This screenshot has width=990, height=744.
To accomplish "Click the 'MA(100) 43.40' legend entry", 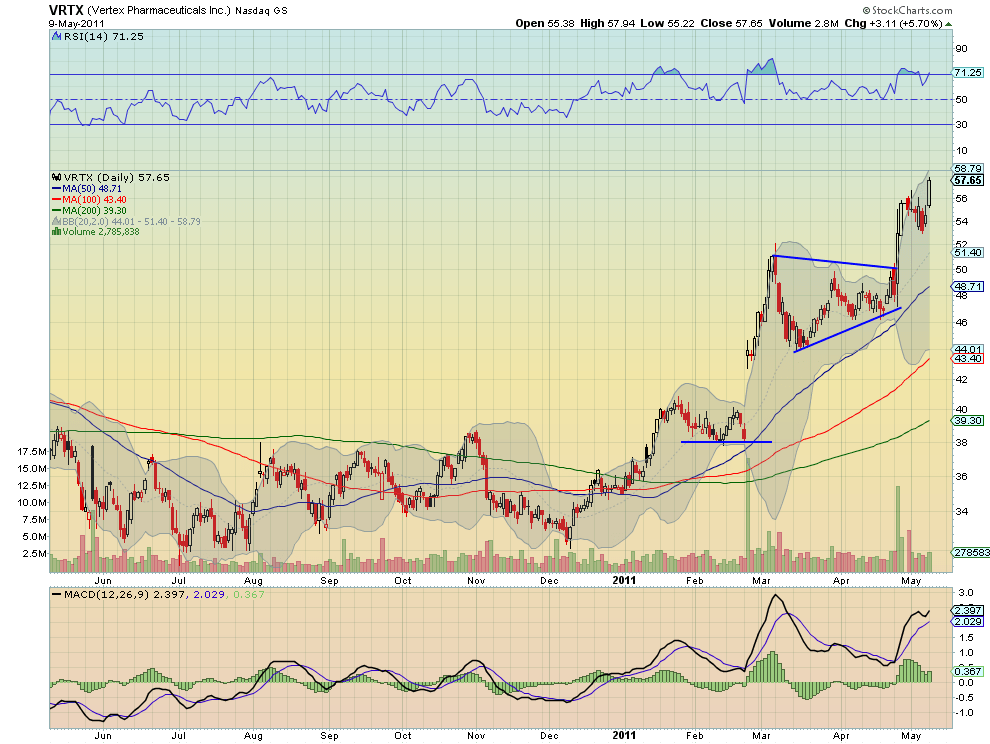I will (94, 200).
